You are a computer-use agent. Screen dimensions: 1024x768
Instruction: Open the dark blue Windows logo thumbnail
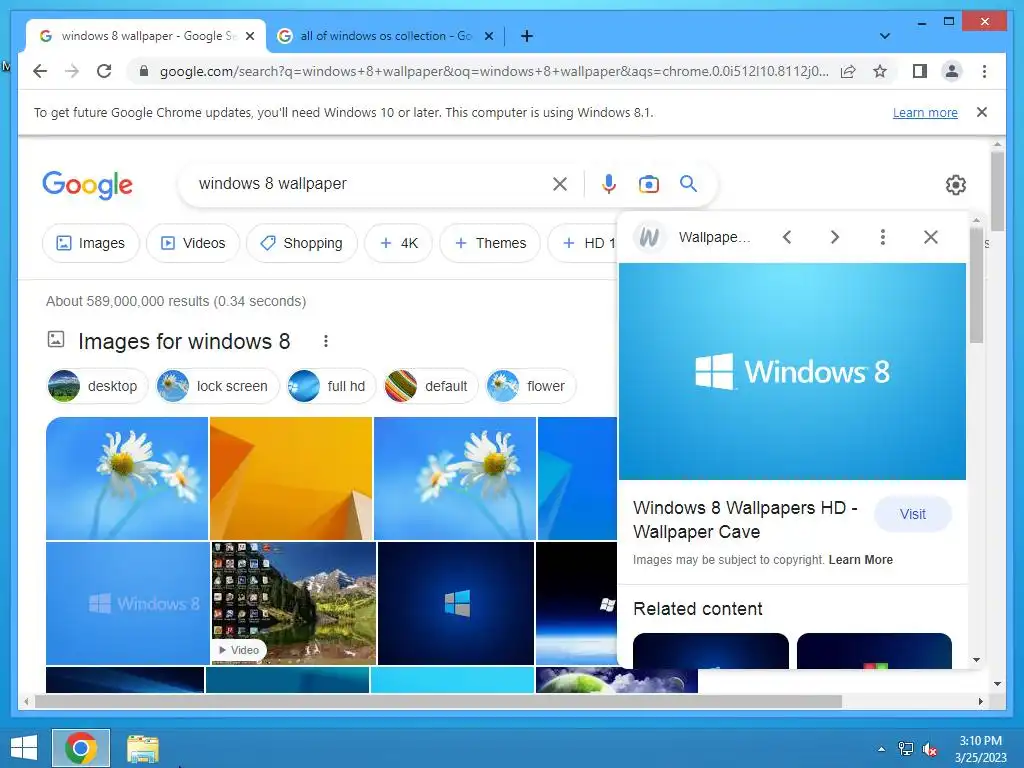click(456, 603)
